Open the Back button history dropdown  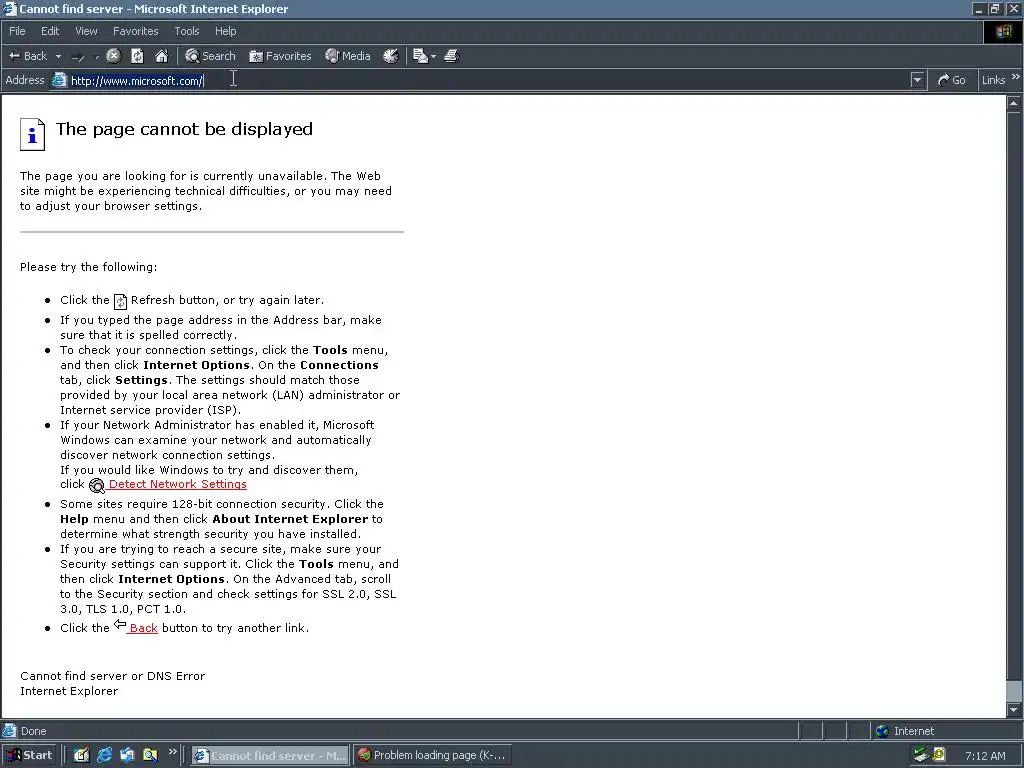(58, 57)
